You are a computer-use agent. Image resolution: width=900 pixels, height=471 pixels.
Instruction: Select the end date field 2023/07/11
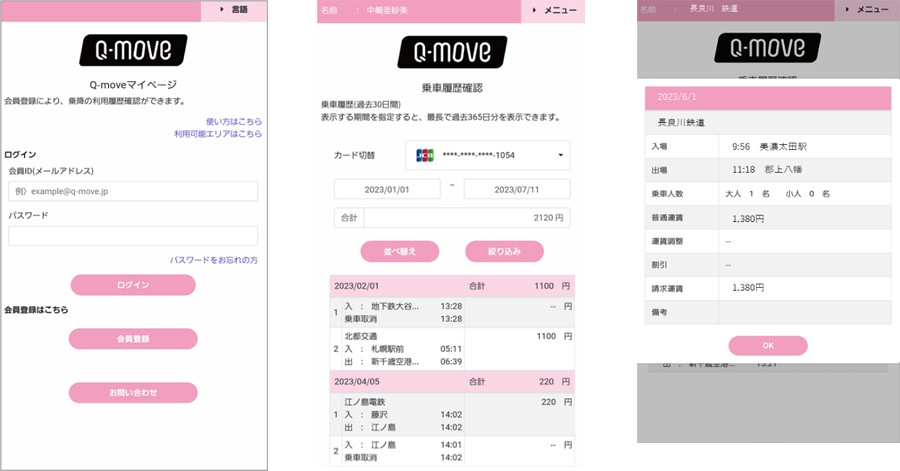517,189
